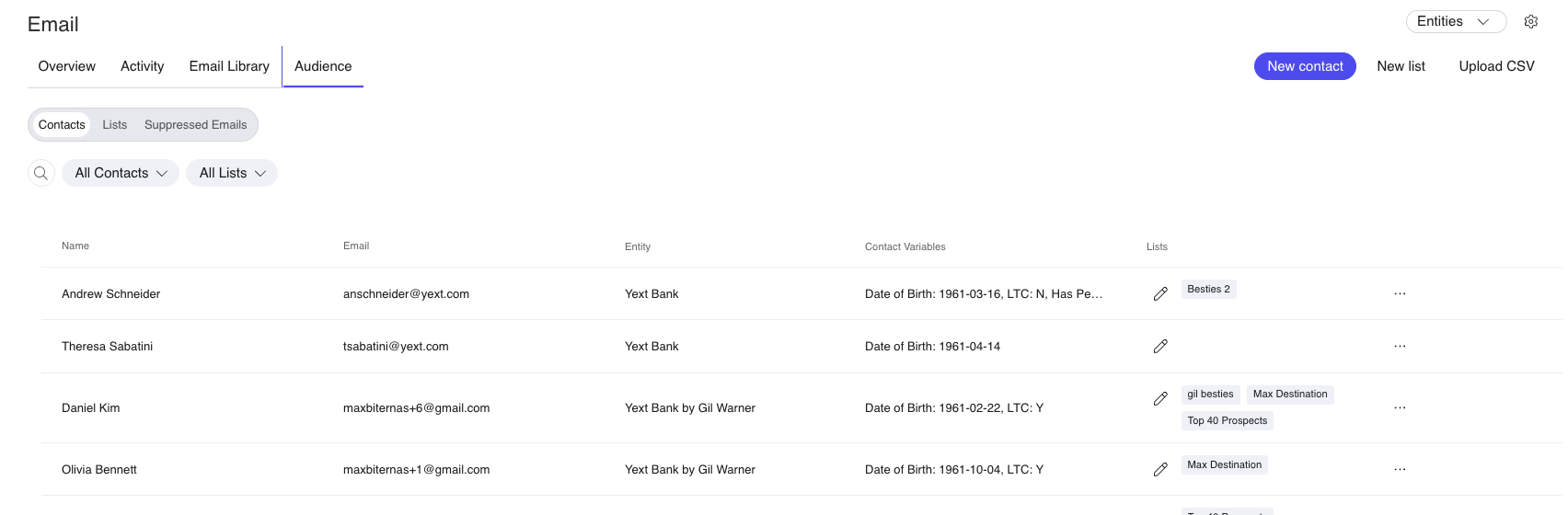Open more options for Olivia Bennett

1400,469
